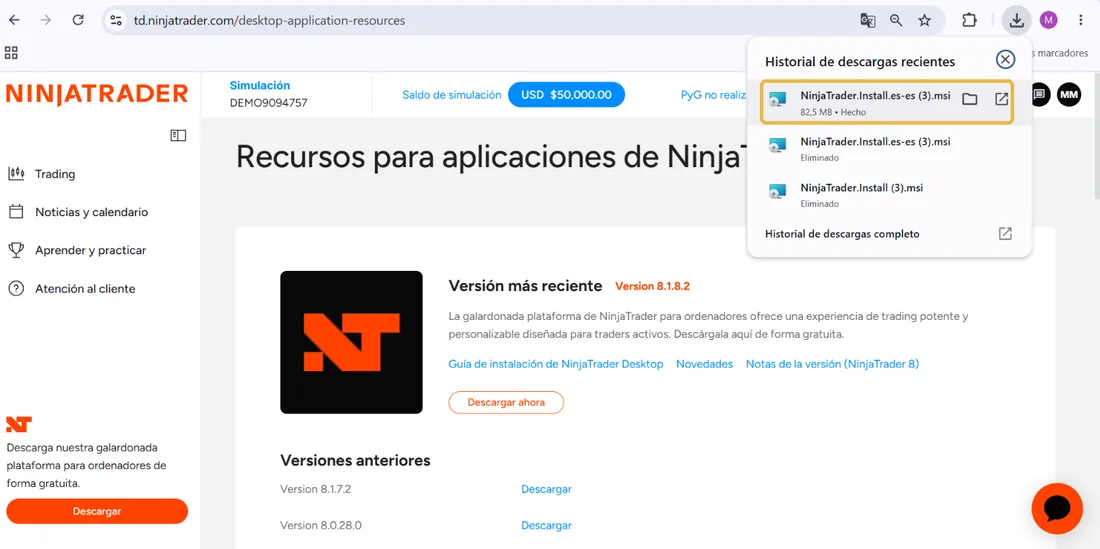Open Historial de descargas completo

coord(842,233)
